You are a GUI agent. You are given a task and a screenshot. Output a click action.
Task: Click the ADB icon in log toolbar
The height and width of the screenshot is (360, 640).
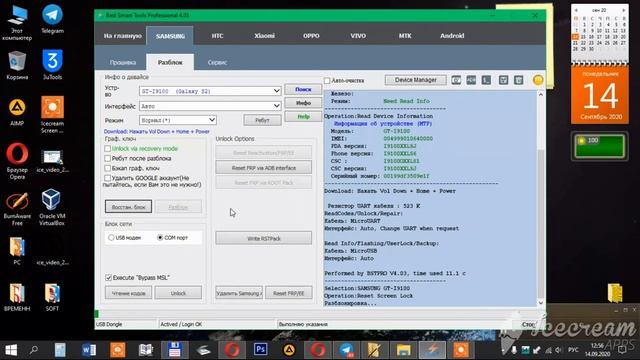(471, 80)
